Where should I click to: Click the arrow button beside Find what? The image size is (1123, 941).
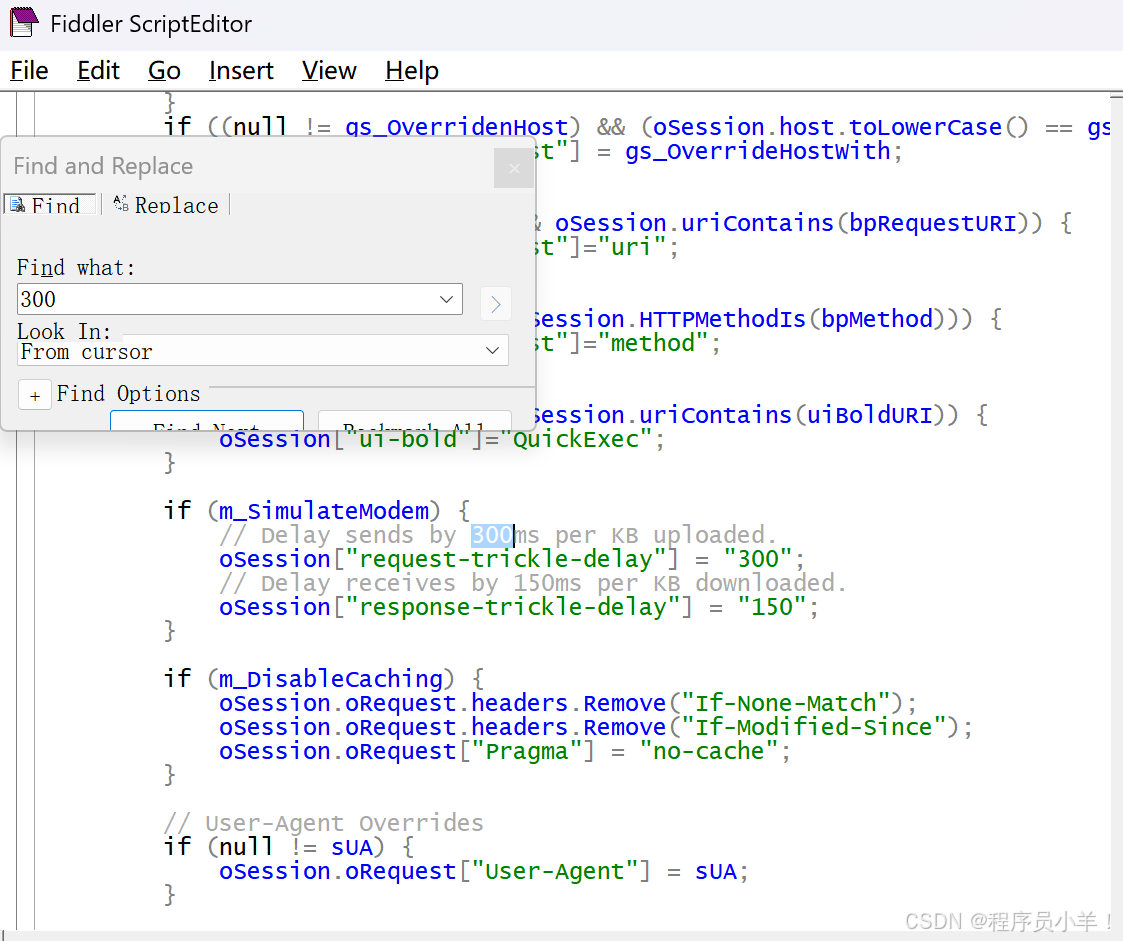(496, 304)
